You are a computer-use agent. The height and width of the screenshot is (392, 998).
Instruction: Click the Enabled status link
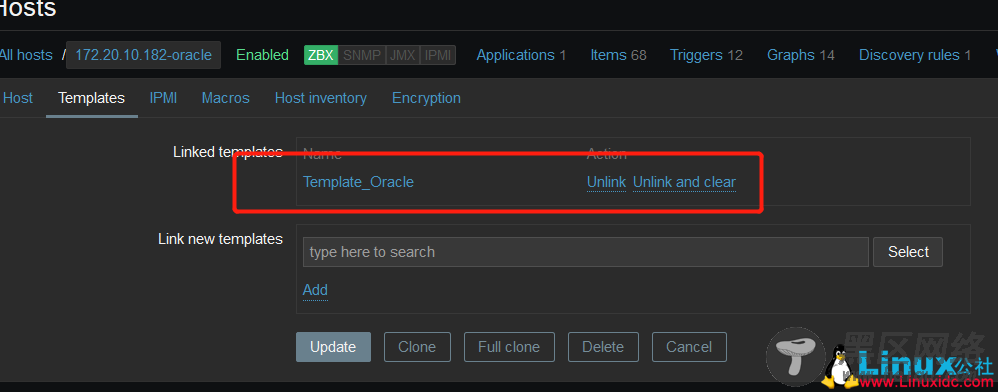[262, 55]
